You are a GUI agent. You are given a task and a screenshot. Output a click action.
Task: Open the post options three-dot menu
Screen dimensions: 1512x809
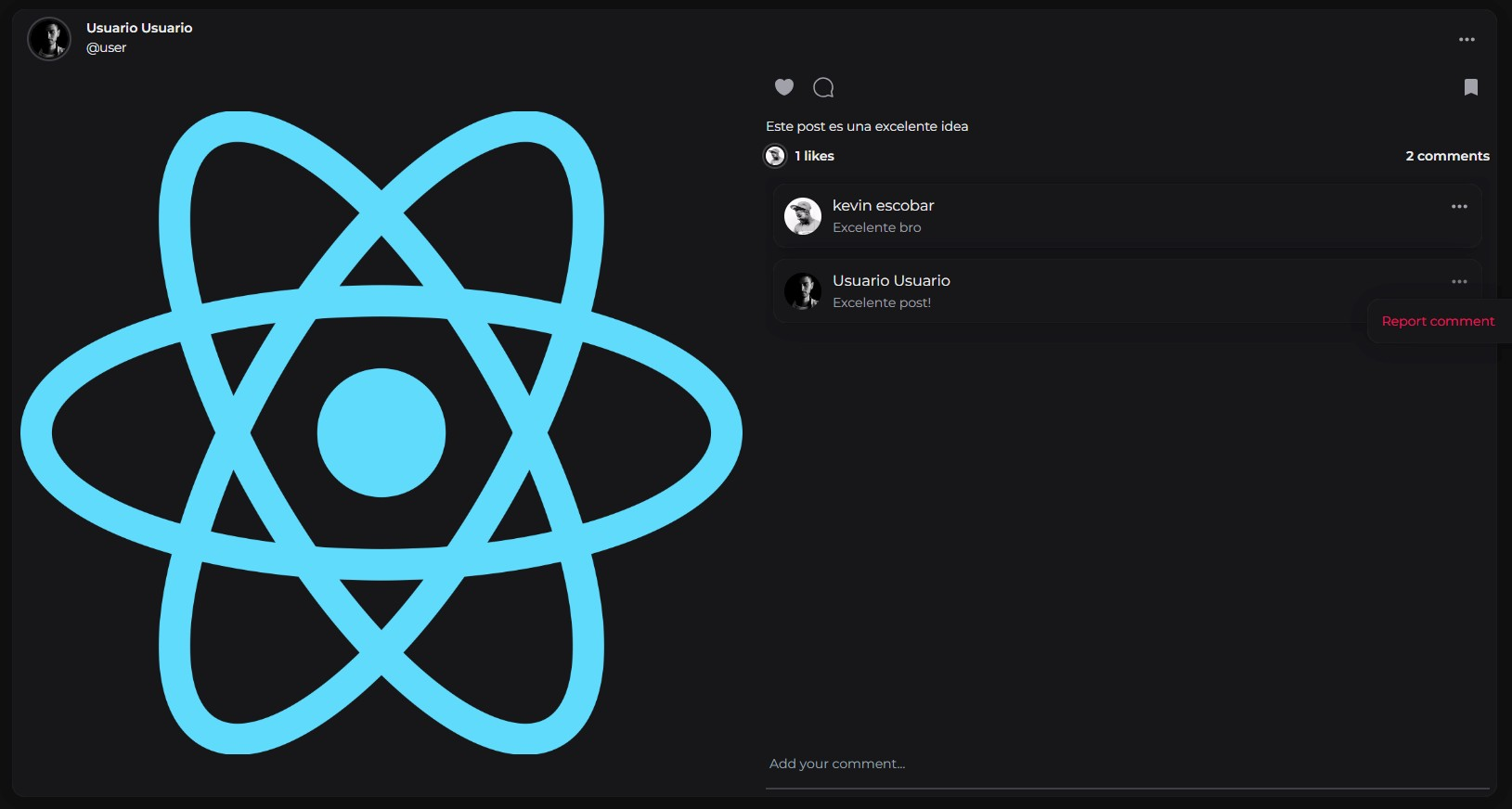coord(1467,40)
